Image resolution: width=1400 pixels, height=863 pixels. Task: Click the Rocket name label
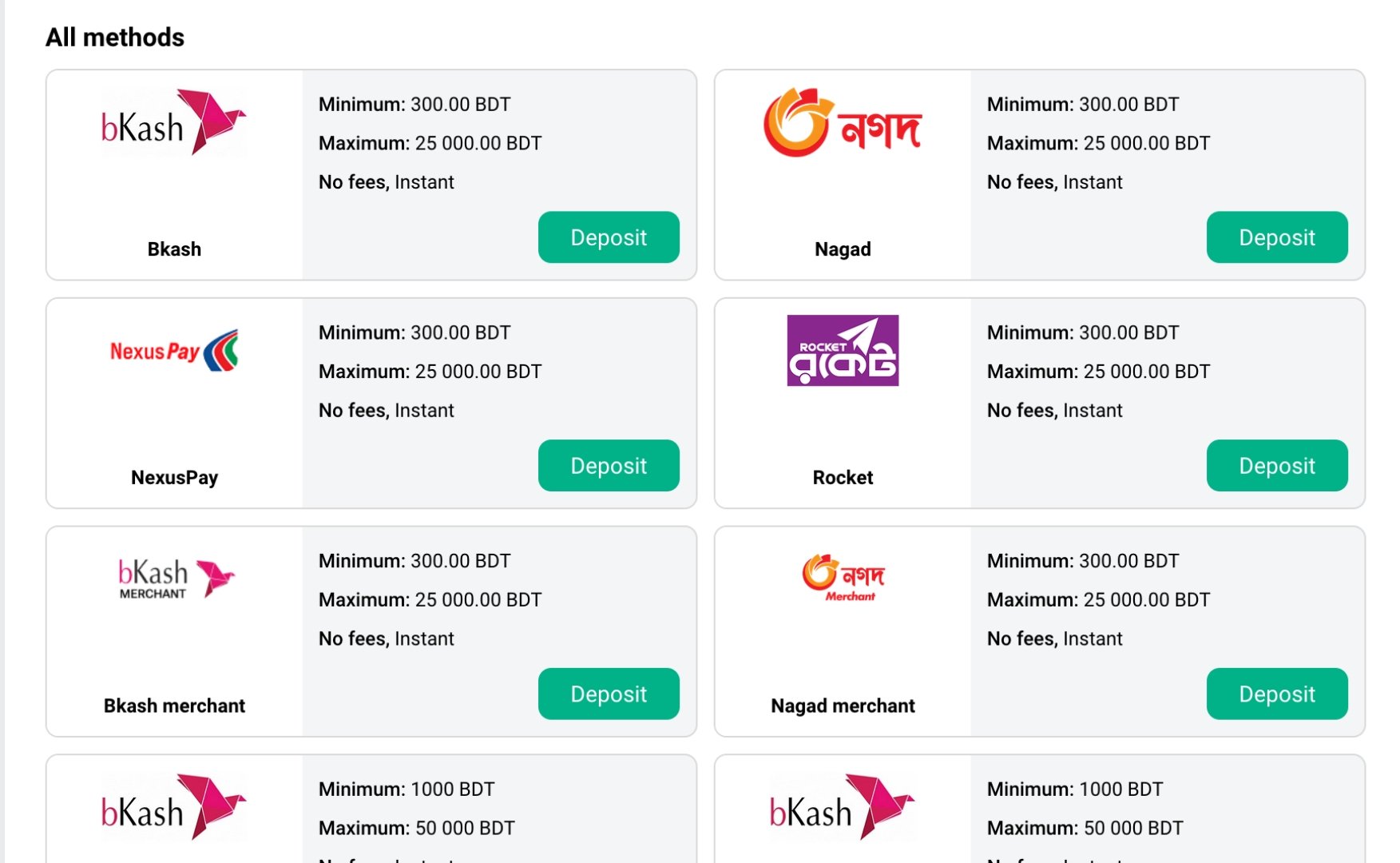coord(843,478)
